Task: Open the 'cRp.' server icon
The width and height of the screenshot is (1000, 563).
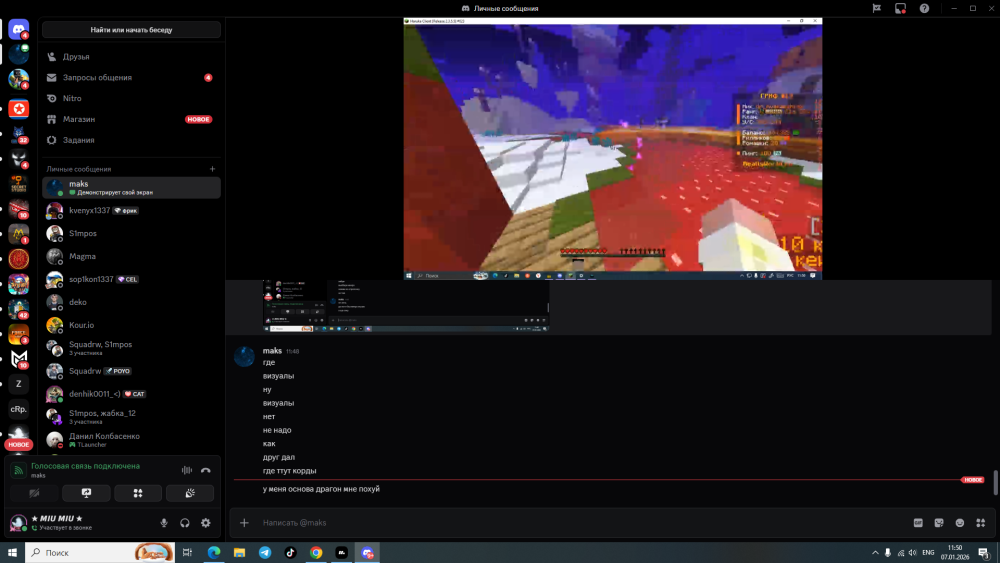Action: [x=18, y=409]
